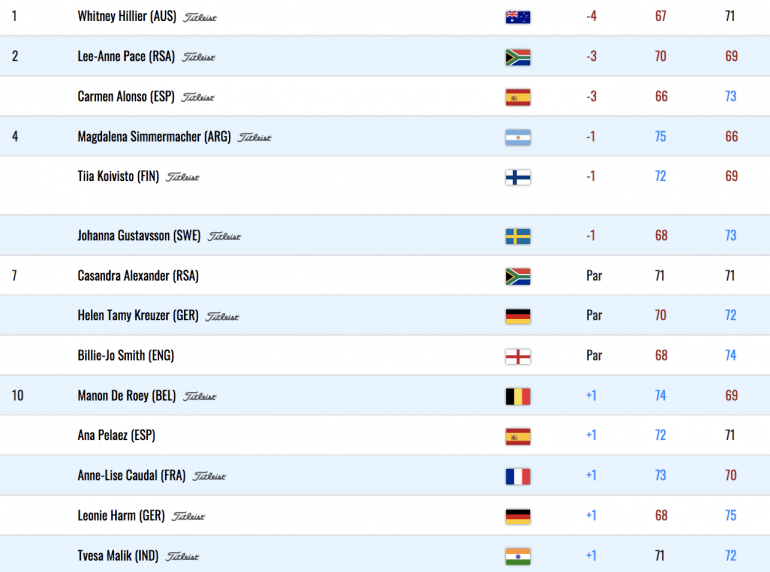Click position number 10 for Manon De Roey
Screen dimensions: 770x572
(18, 396)
